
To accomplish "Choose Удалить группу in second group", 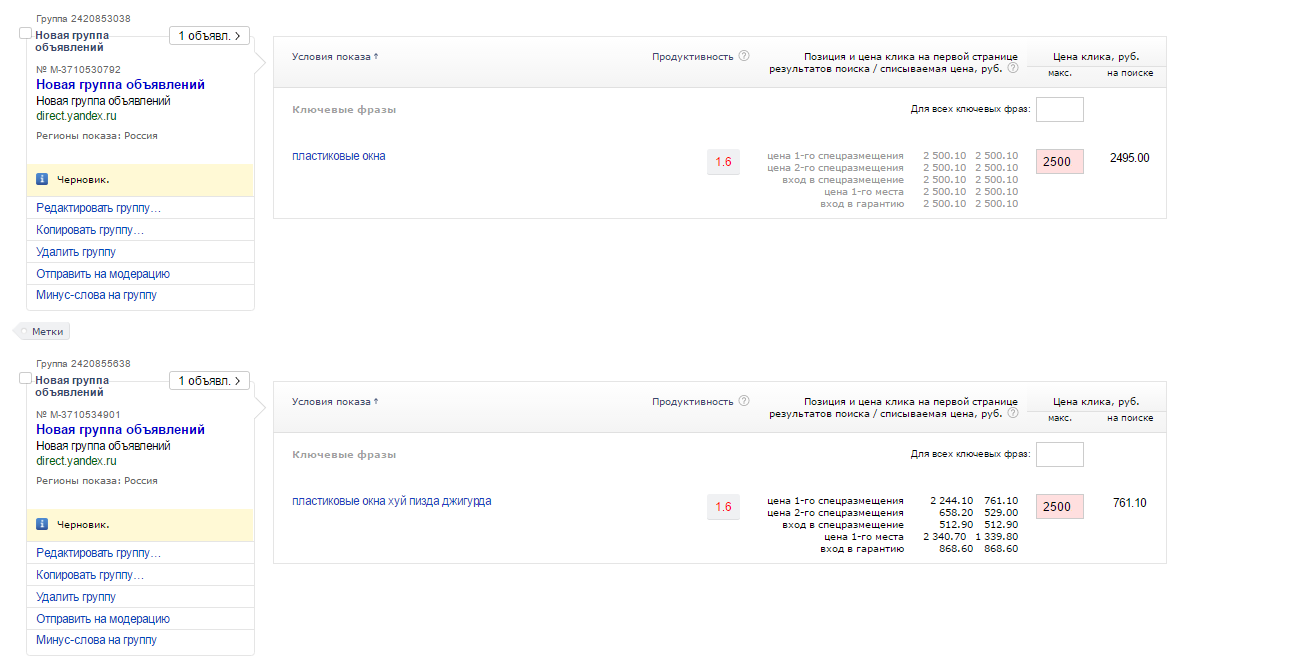I will click(x=76, y=597).
